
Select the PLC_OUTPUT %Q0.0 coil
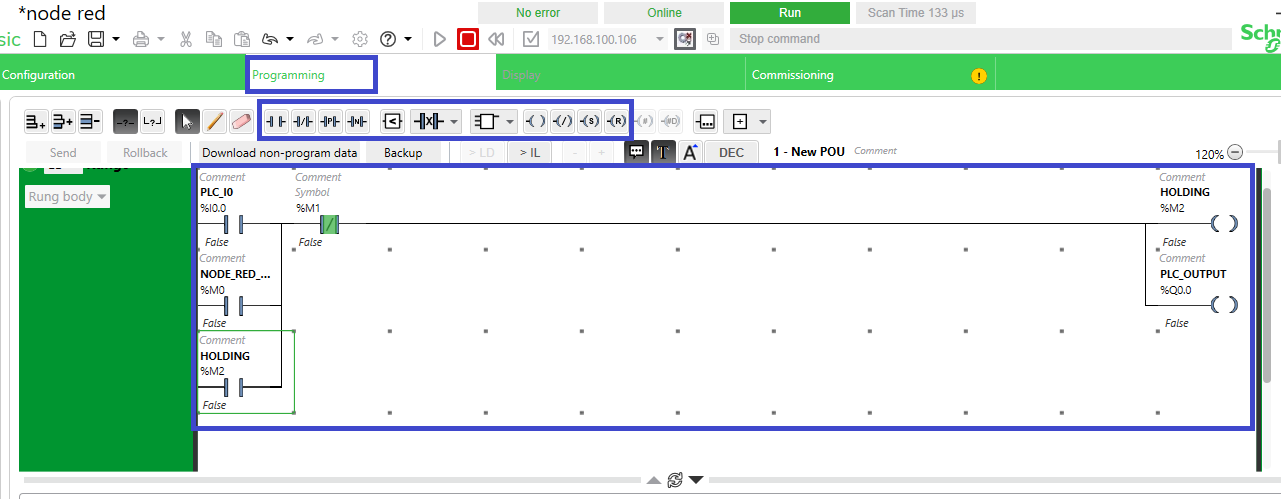click(x=1224, y=304)
